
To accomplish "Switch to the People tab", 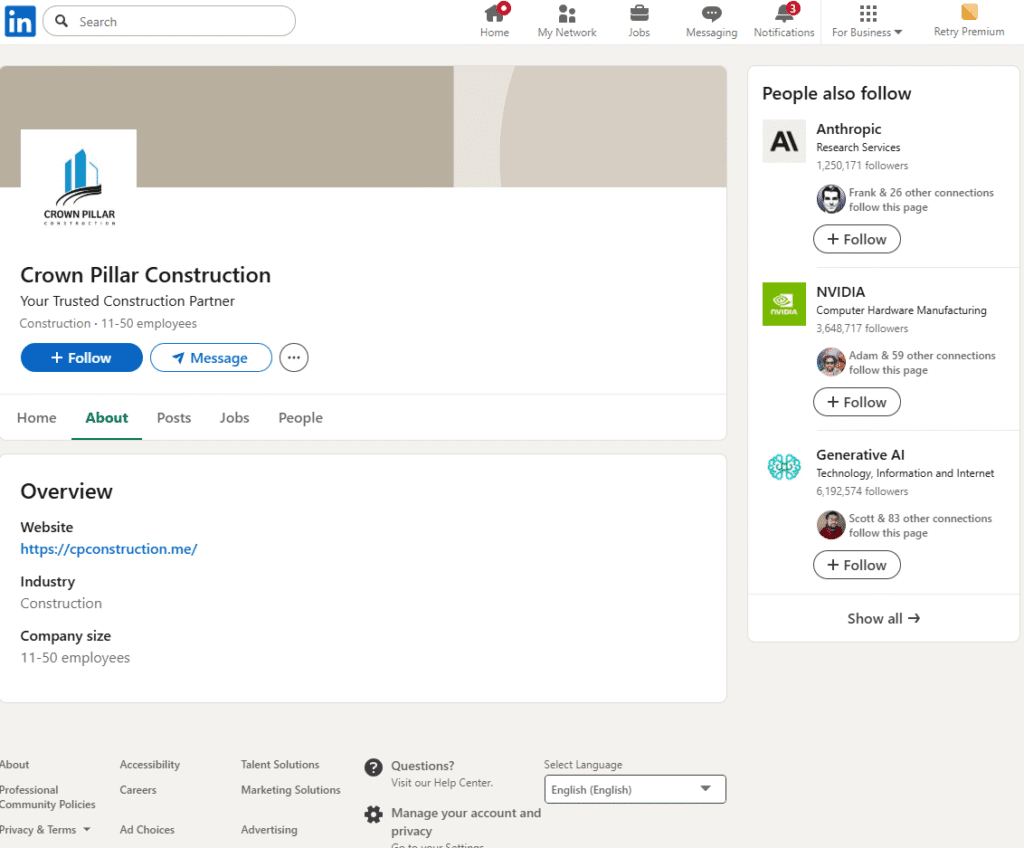I will 300,418.
